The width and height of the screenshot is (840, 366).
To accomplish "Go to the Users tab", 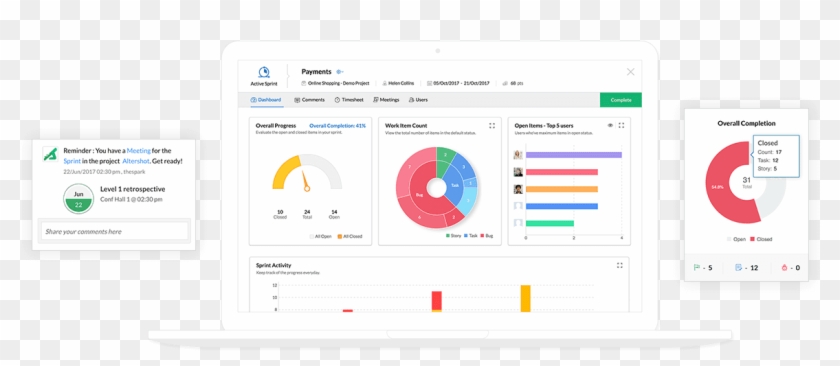I will 418,100.
